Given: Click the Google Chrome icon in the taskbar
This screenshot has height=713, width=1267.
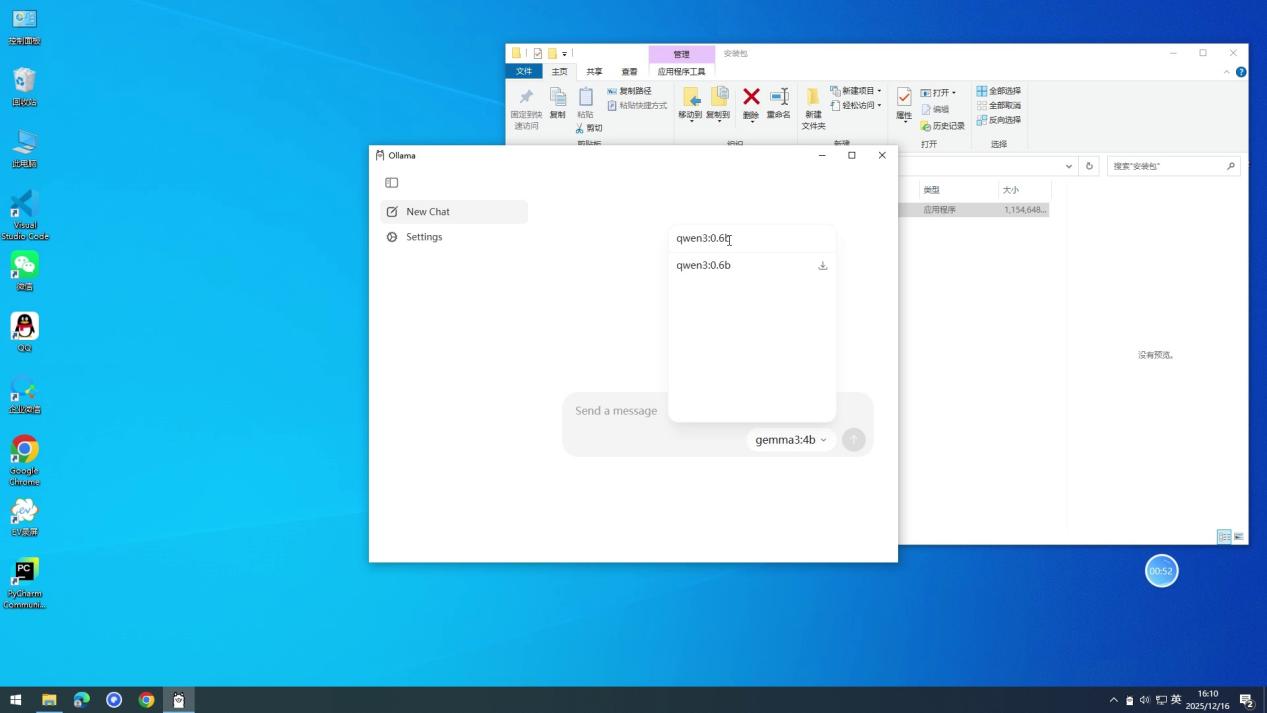Looking at the screenshot, I should point(146,700).
